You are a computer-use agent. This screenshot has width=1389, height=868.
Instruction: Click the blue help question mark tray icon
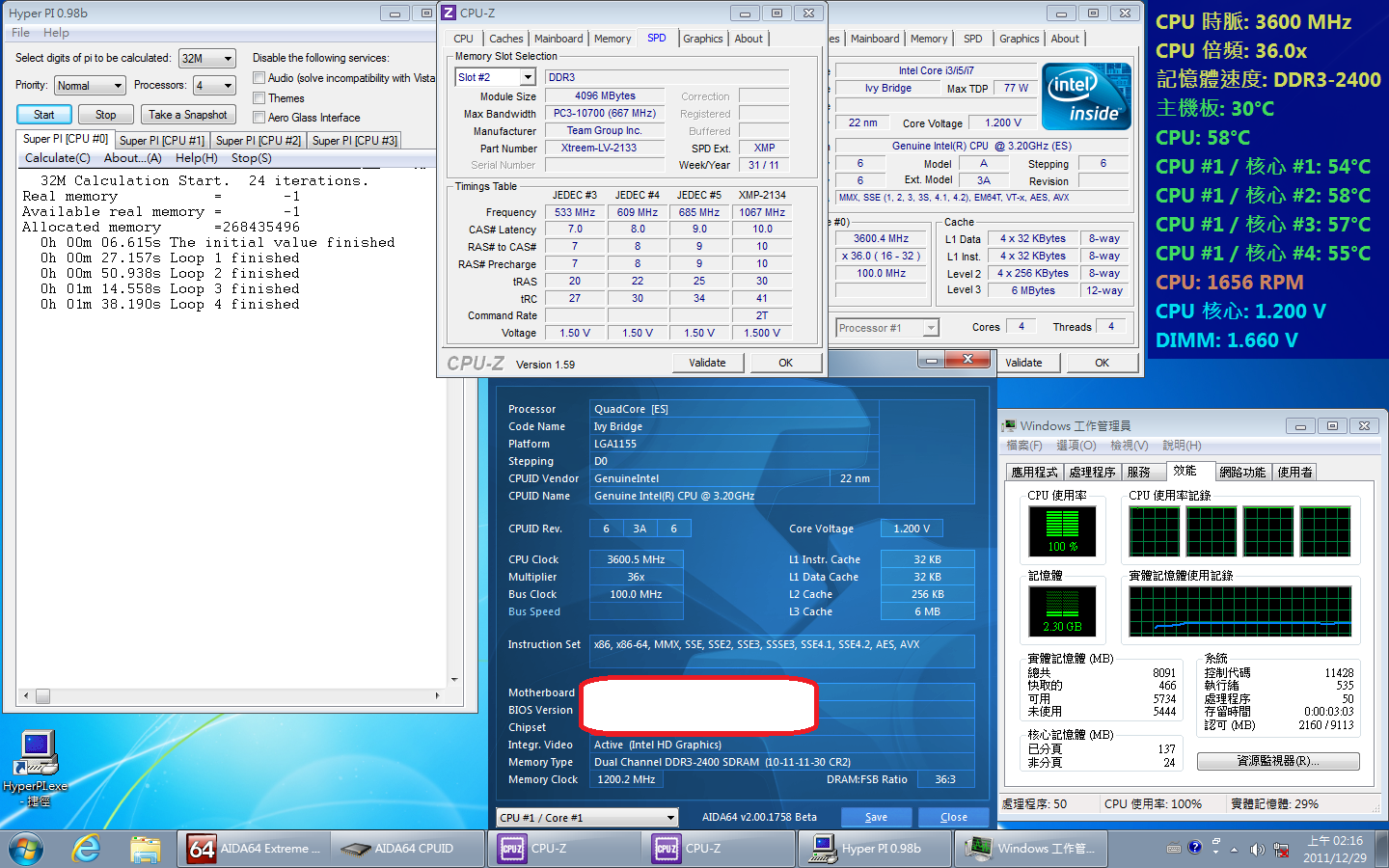pyautogui.click(x=1195, y=847)
